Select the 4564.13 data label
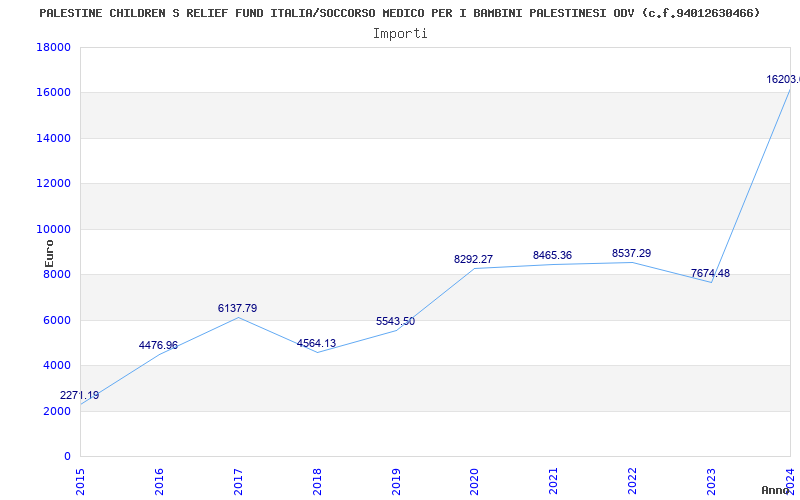 click(x=316, y=343)
